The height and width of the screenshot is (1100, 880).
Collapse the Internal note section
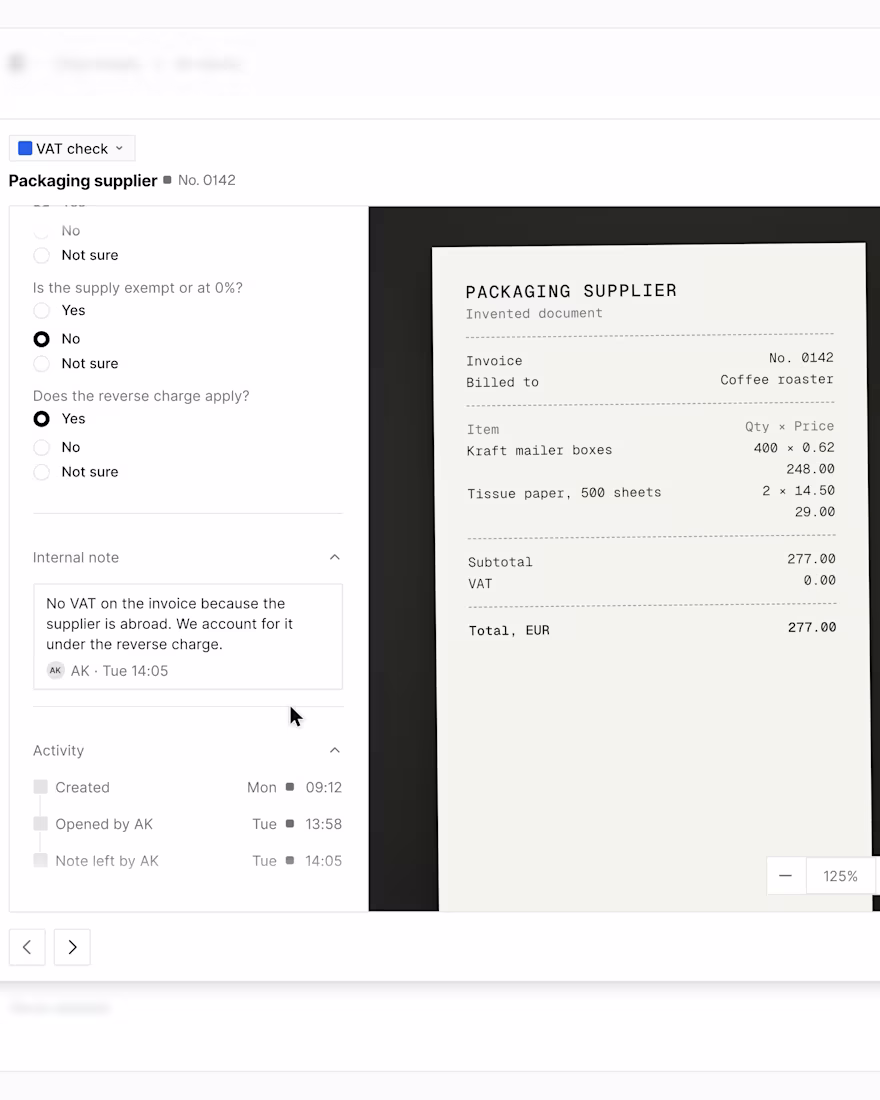click(x=335, y=557)
